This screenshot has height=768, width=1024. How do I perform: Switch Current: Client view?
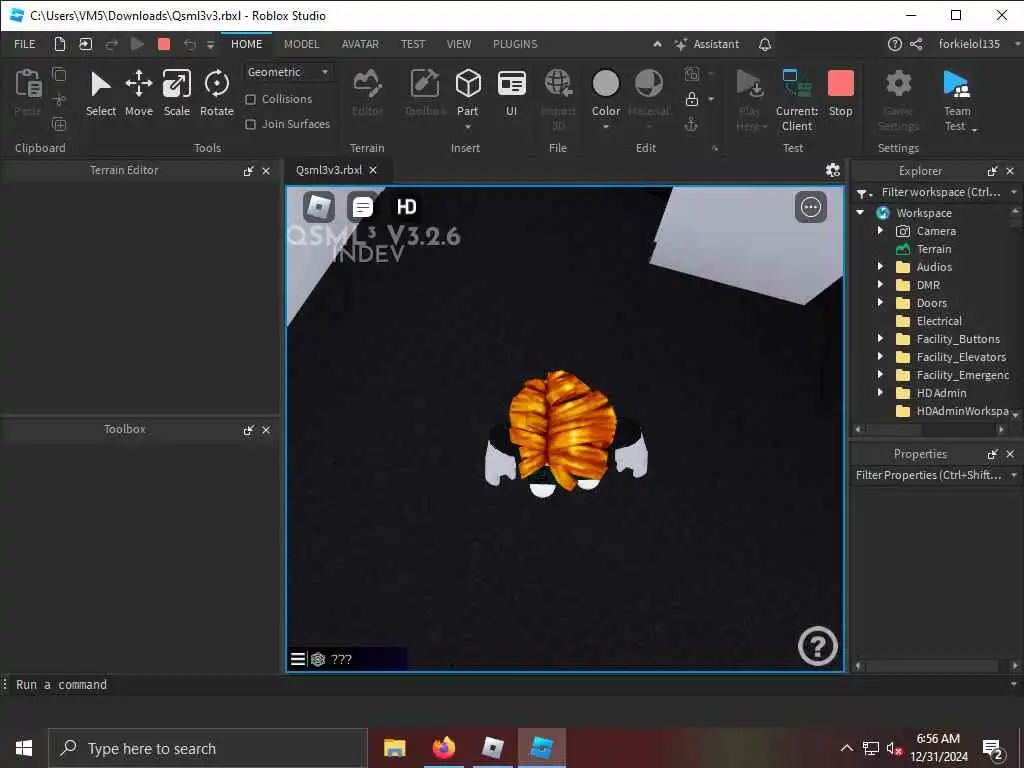click(797, 101)
